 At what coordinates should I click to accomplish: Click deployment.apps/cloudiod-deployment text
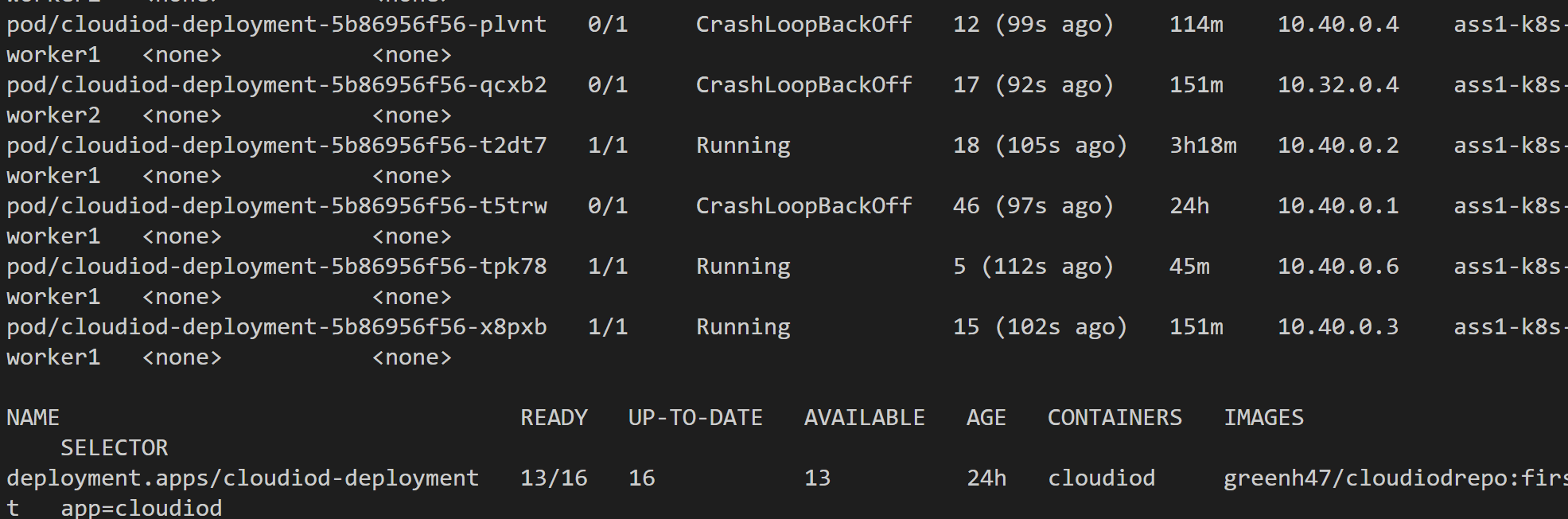click(243, 478)
